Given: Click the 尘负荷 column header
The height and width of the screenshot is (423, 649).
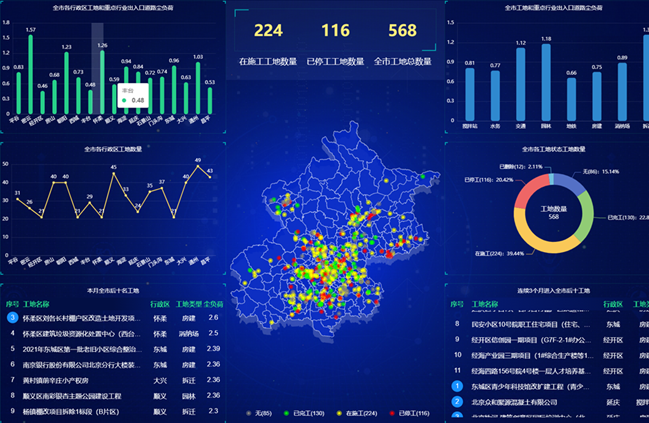Looking at the screenshot, I should click(x=213, y=303).
